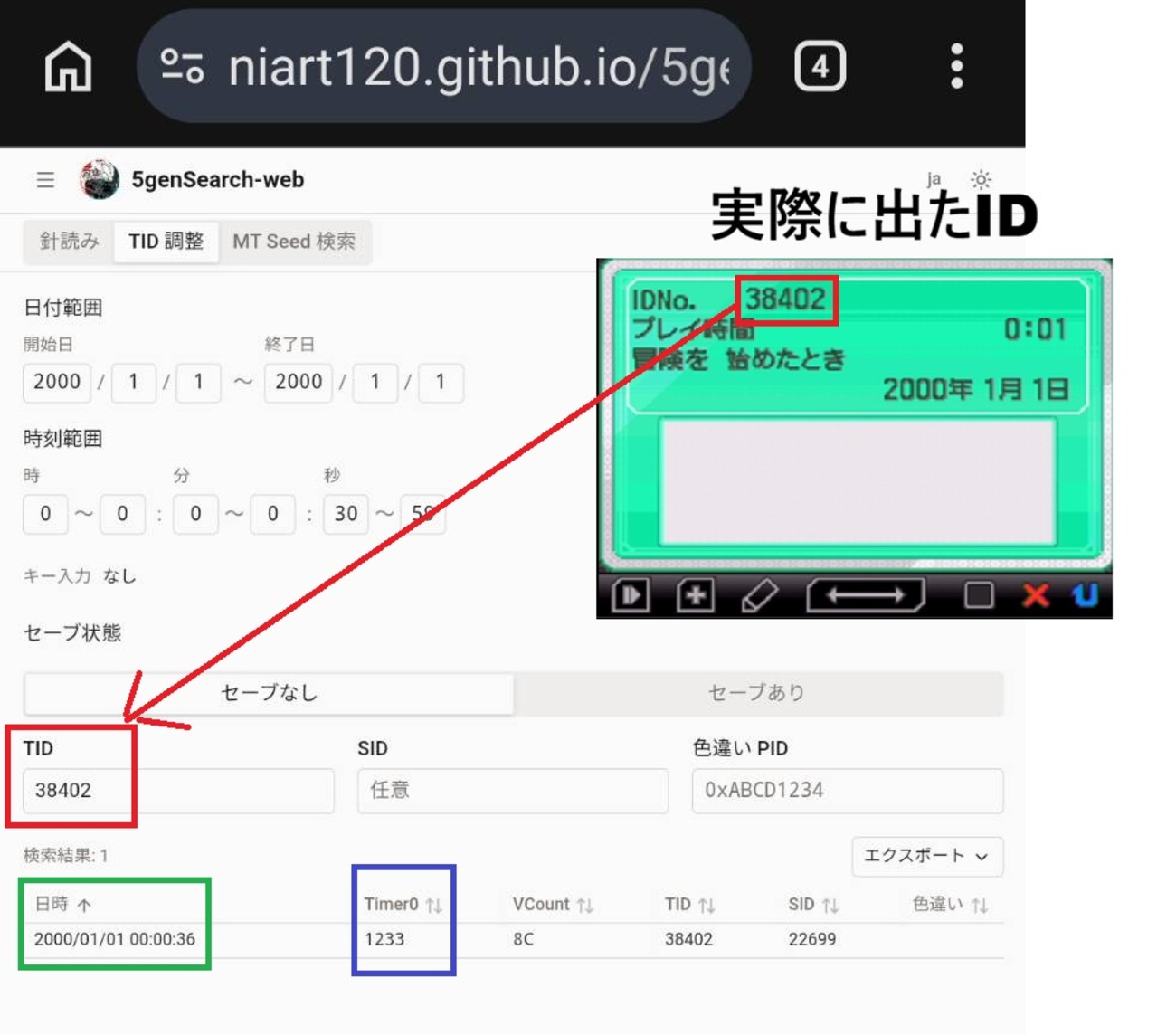Click the TID input field with 38402
Viewport: 1176px width, 1035px height.
pos(178,791)
